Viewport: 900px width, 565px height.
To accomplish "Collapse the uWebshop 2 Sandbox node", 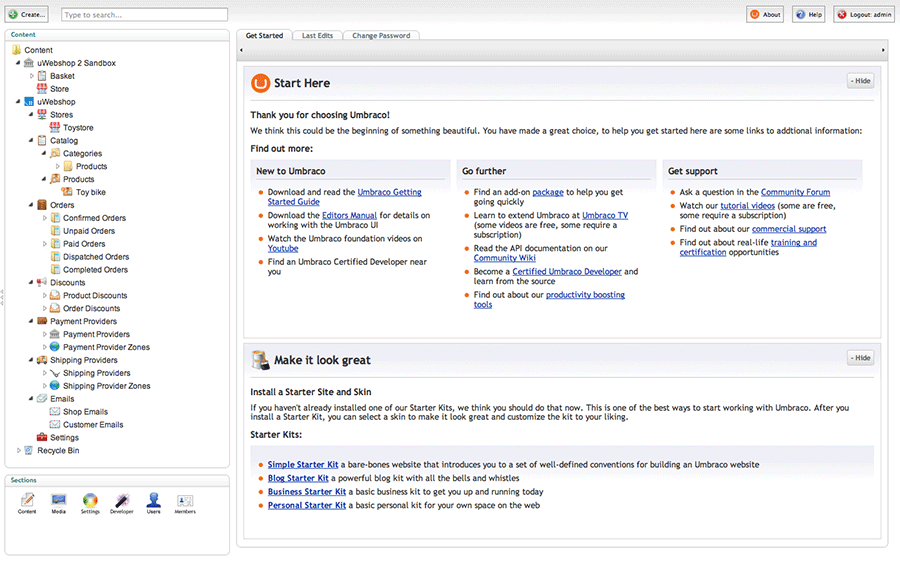I will tap(18, 63).
